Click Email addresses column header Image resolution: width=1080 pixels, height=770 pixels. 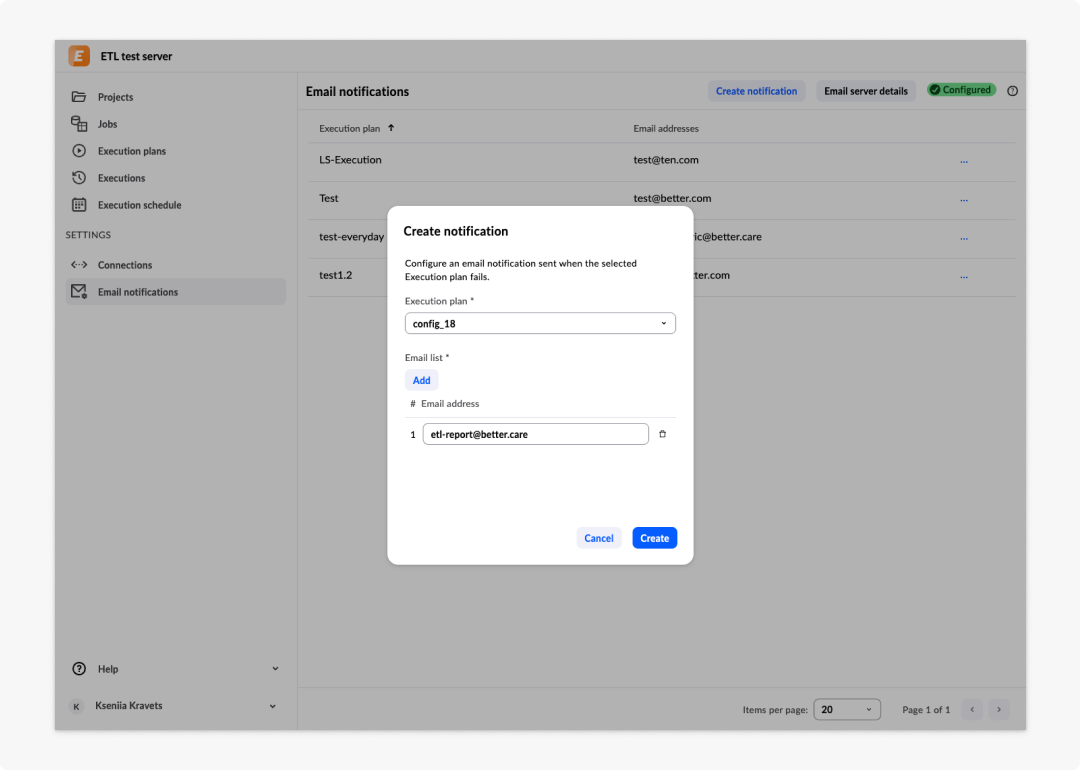point(665,129)
